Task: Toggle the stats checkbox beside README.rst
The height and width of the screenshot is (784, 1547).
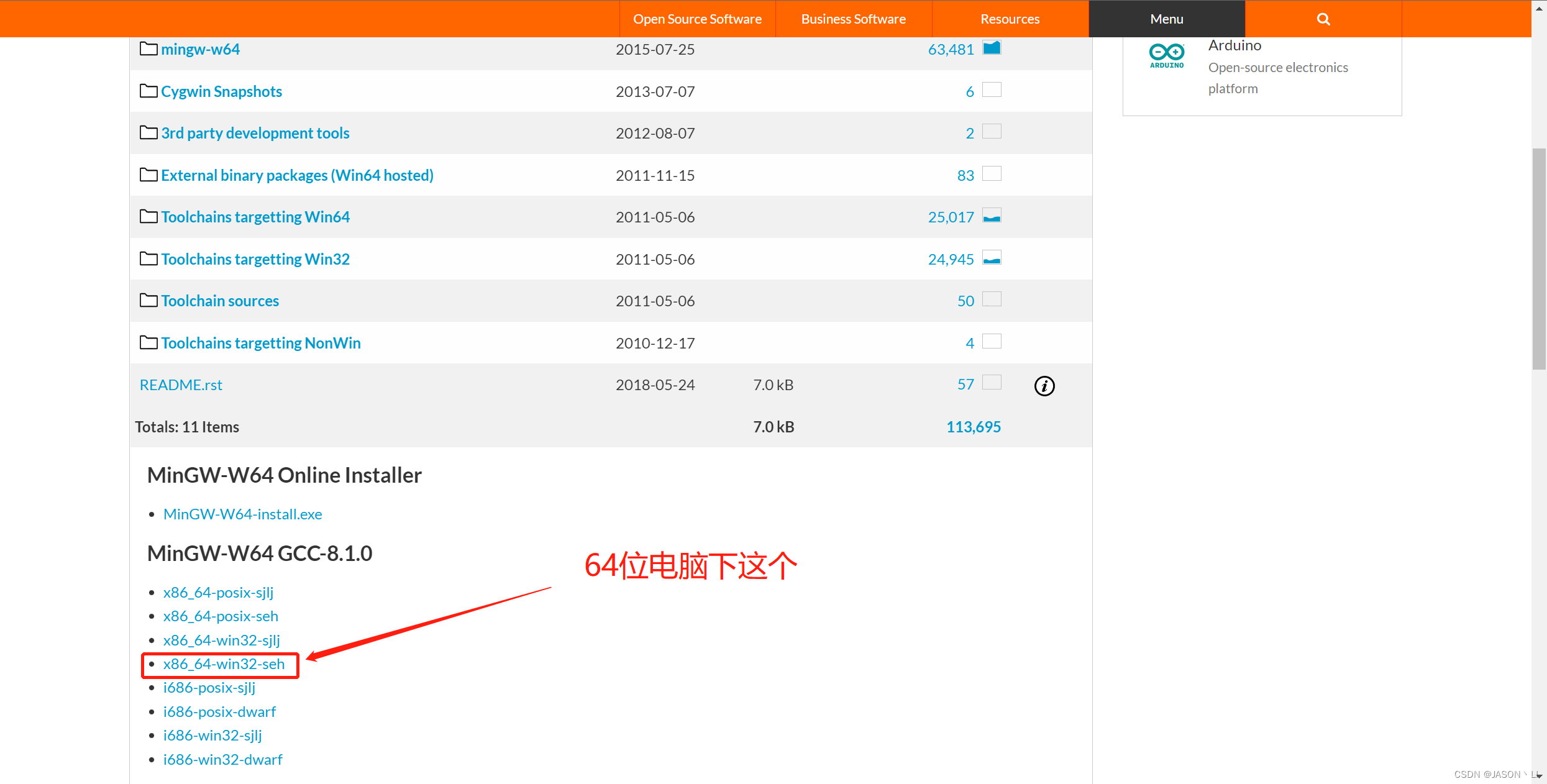Action: pos(992,382)
